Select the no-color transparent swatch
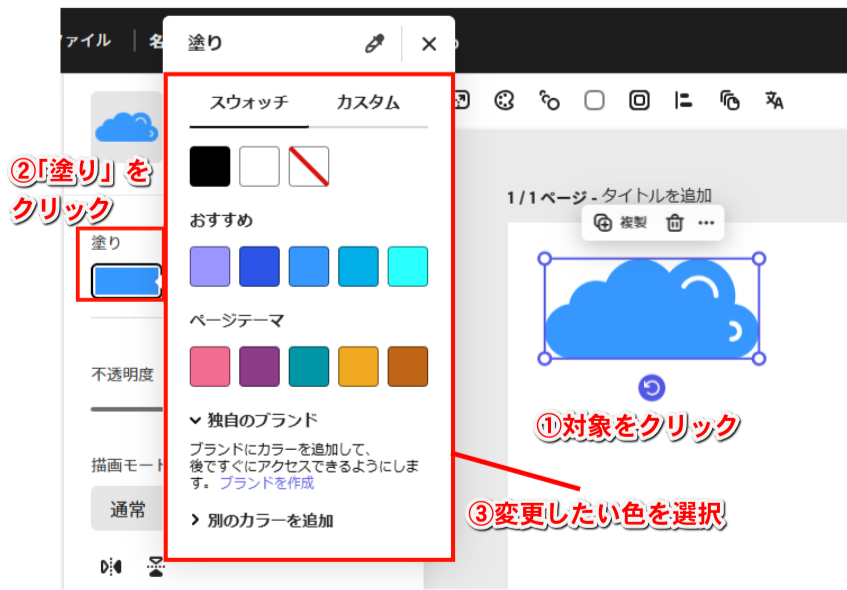Screen dimensions: 847x590 point(309,167)
